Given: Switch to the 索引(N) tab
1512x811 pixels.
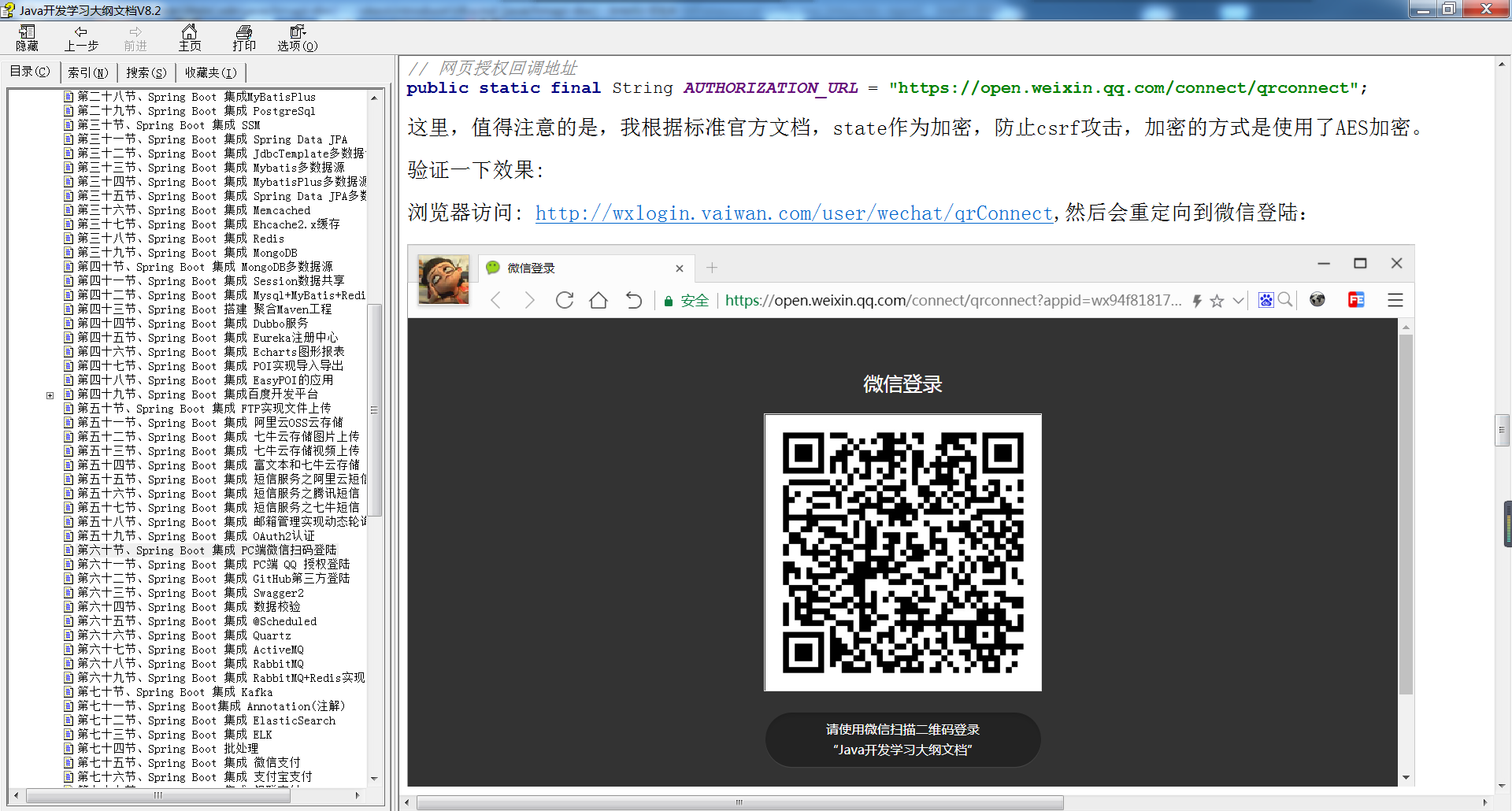Looking at the screenshot, I should pyautogui.click(x=87, y=72).
